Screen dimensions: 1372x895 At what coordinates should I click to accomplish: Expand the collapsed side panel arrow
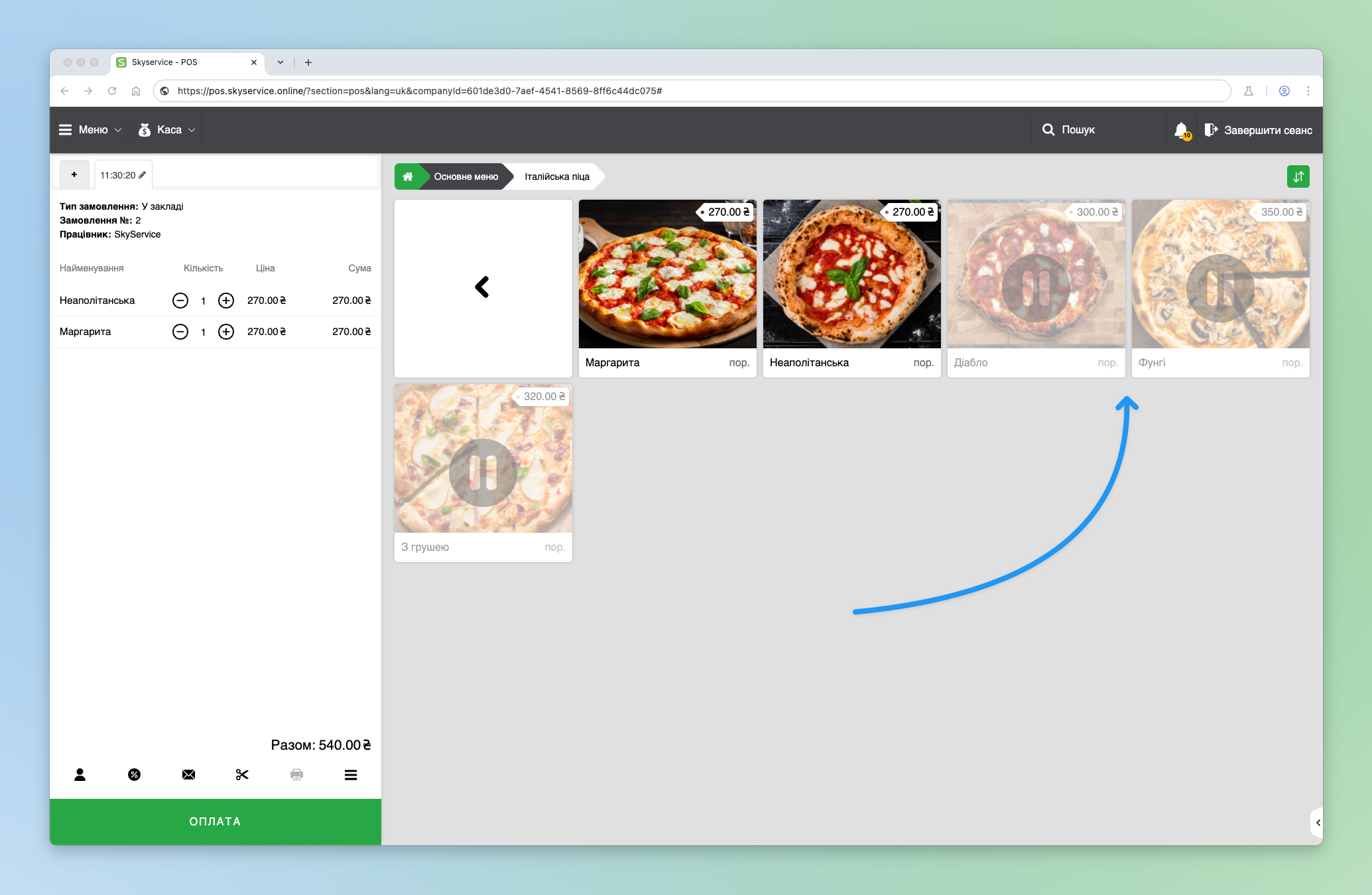tap(1317, 823)
